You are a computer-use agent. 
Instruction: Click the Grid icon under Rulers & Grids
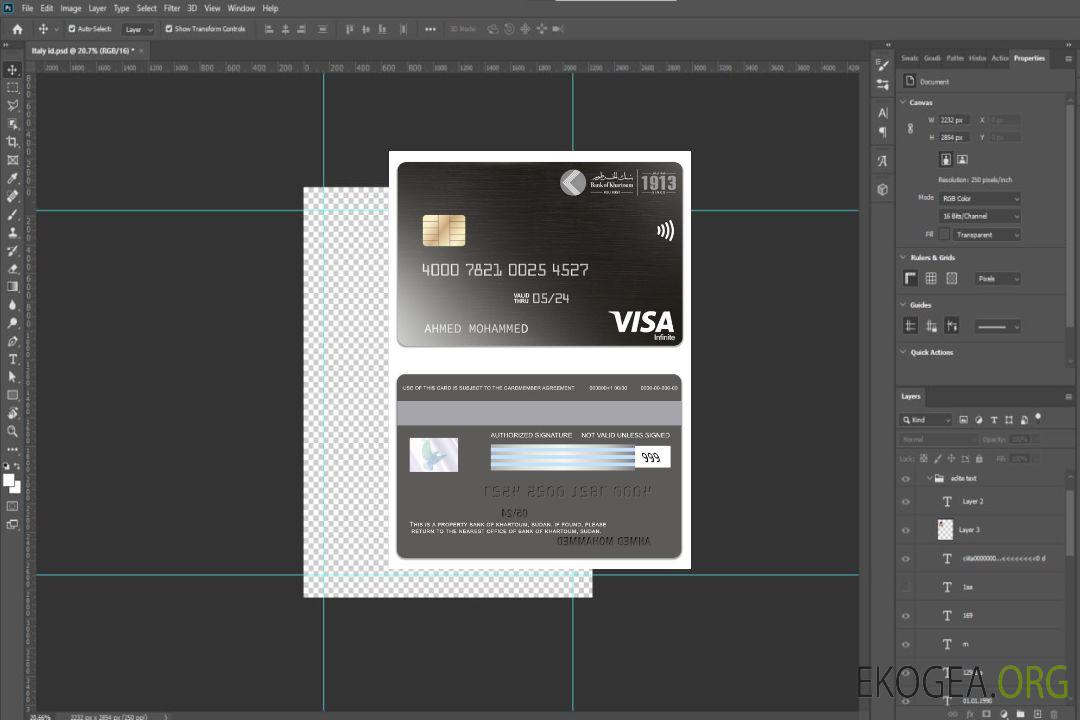(x=931, y=278)
